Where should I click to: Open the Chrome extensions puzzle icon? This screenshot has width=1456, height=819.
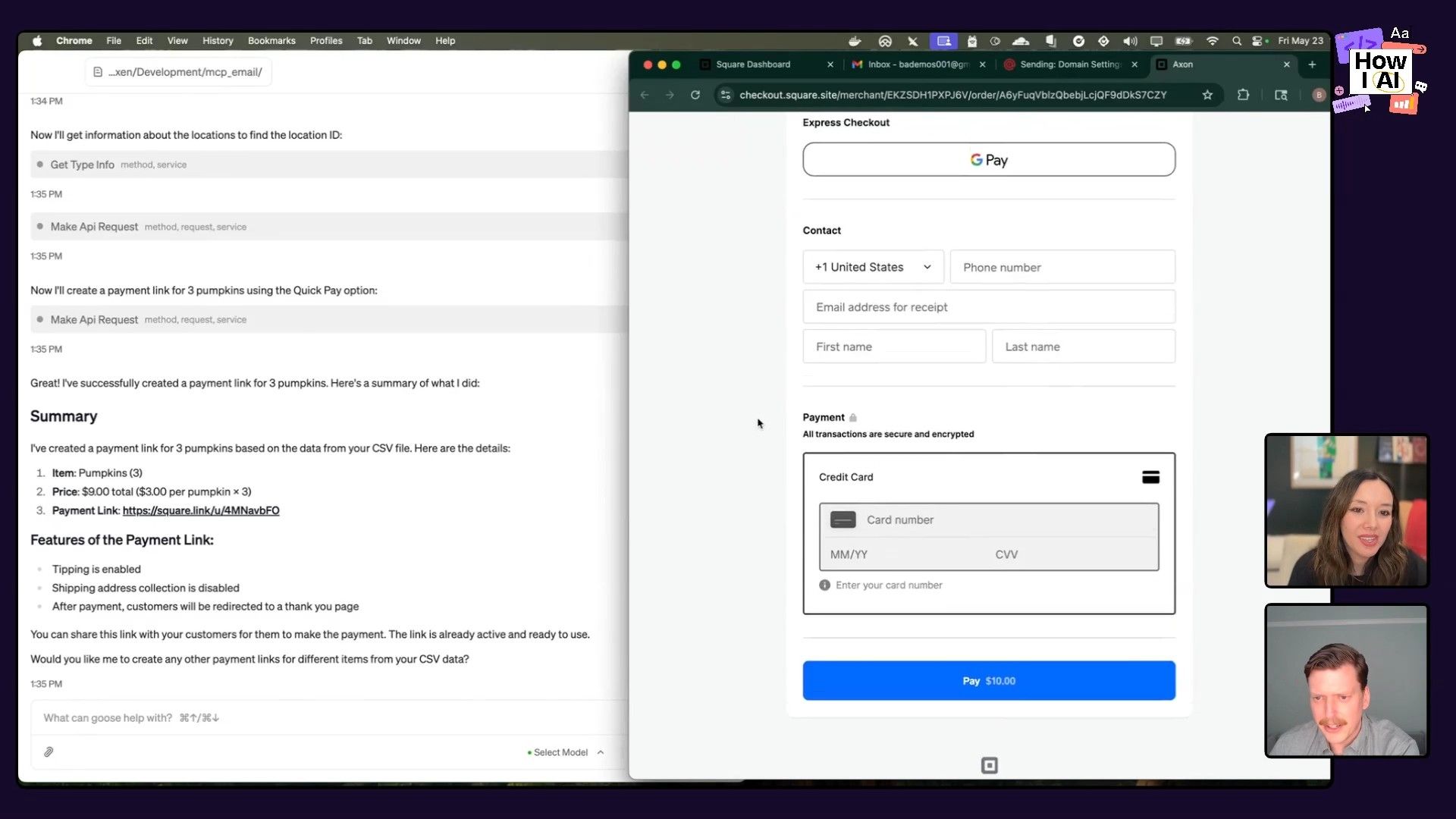(x=1243, y=95)
